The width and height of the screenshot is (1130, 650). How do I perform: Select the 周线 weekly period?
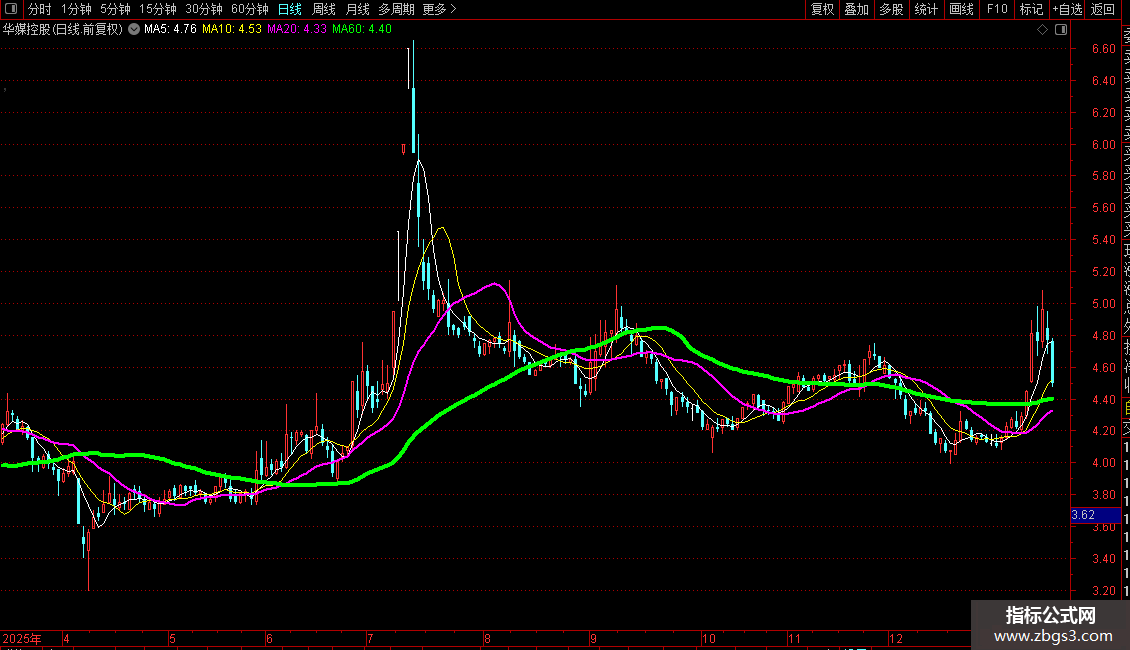pyautogui.click(x=324, y=9)
